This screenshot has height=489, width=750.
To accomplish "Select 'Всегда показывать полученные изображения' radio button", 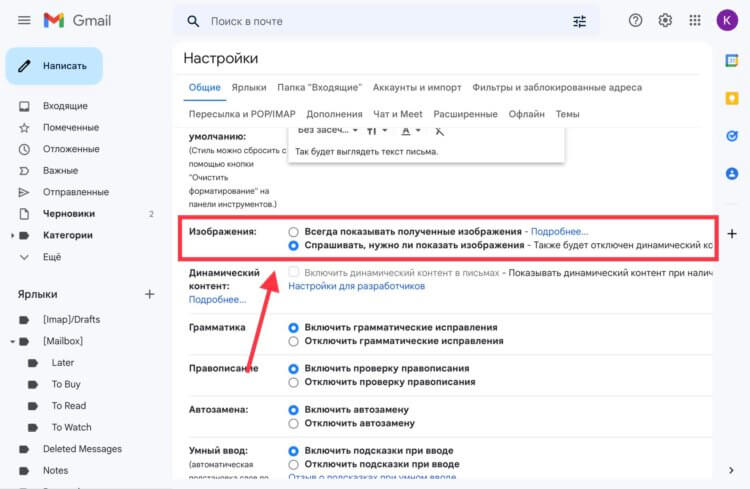I will pos(293,232).
